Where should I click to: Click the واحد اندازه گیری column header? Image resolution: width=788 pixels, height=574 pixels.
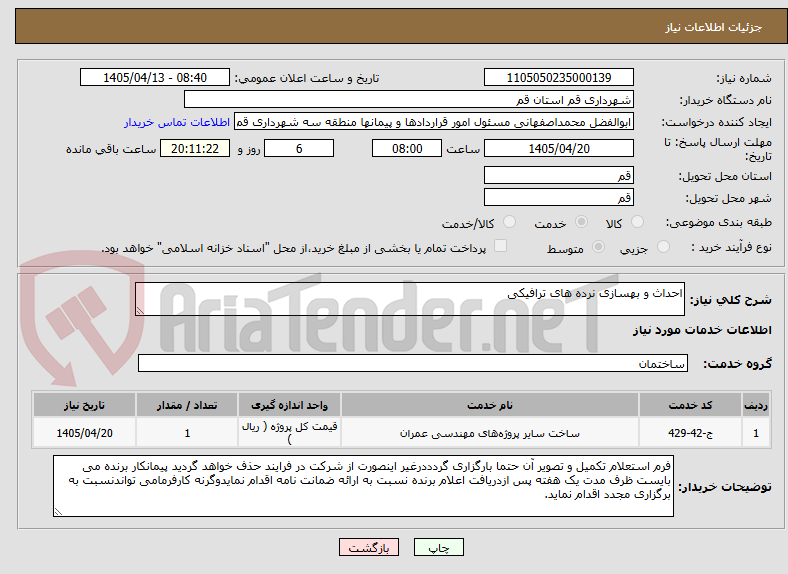tap(289, 405)
